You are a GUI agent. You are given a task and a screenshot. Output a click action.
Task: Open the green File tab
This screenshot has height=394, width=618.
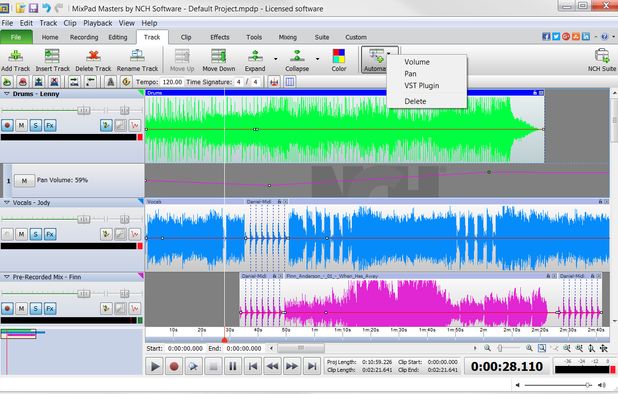(16, 37)
